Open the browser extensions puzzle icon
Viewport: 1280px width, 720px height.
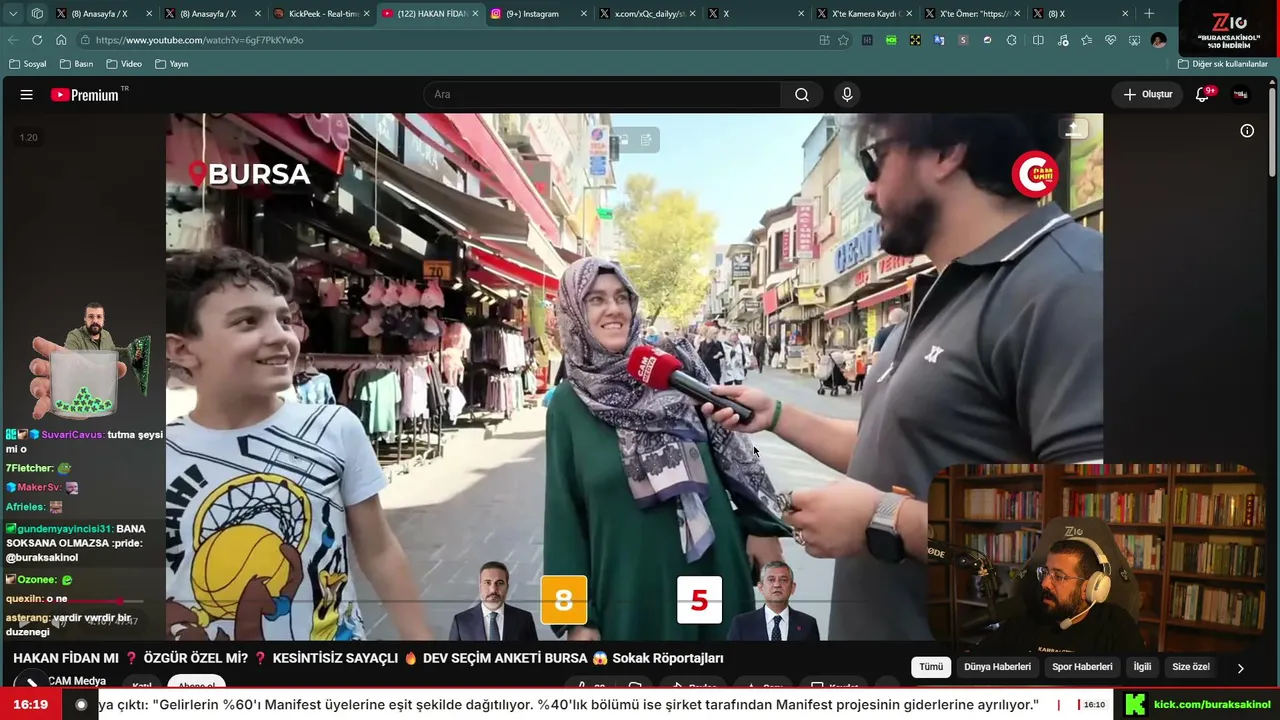[1012, 40]
